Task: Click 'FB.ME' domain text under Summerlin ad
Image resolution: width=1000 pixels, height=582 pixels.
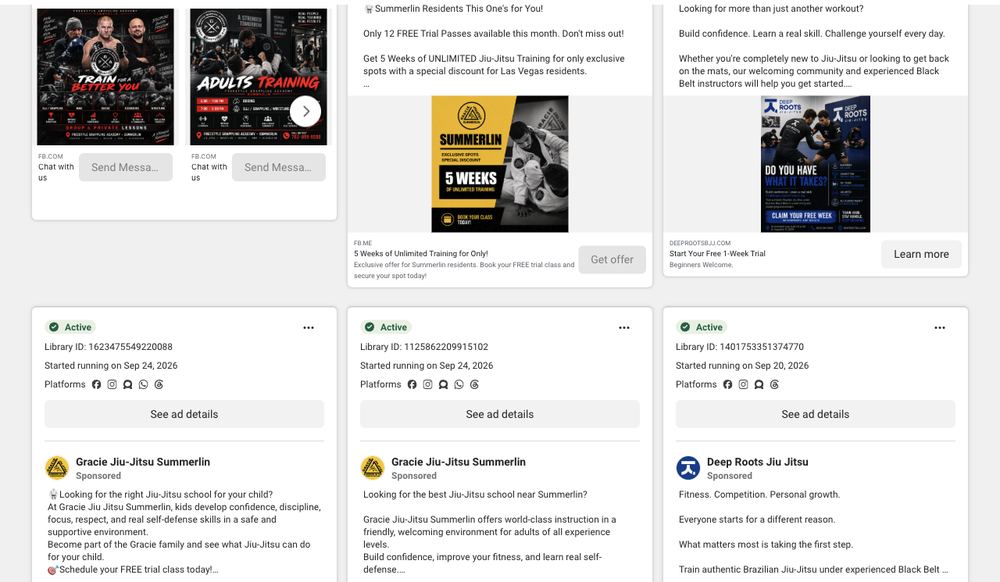Action: click(x=363, y=243)
